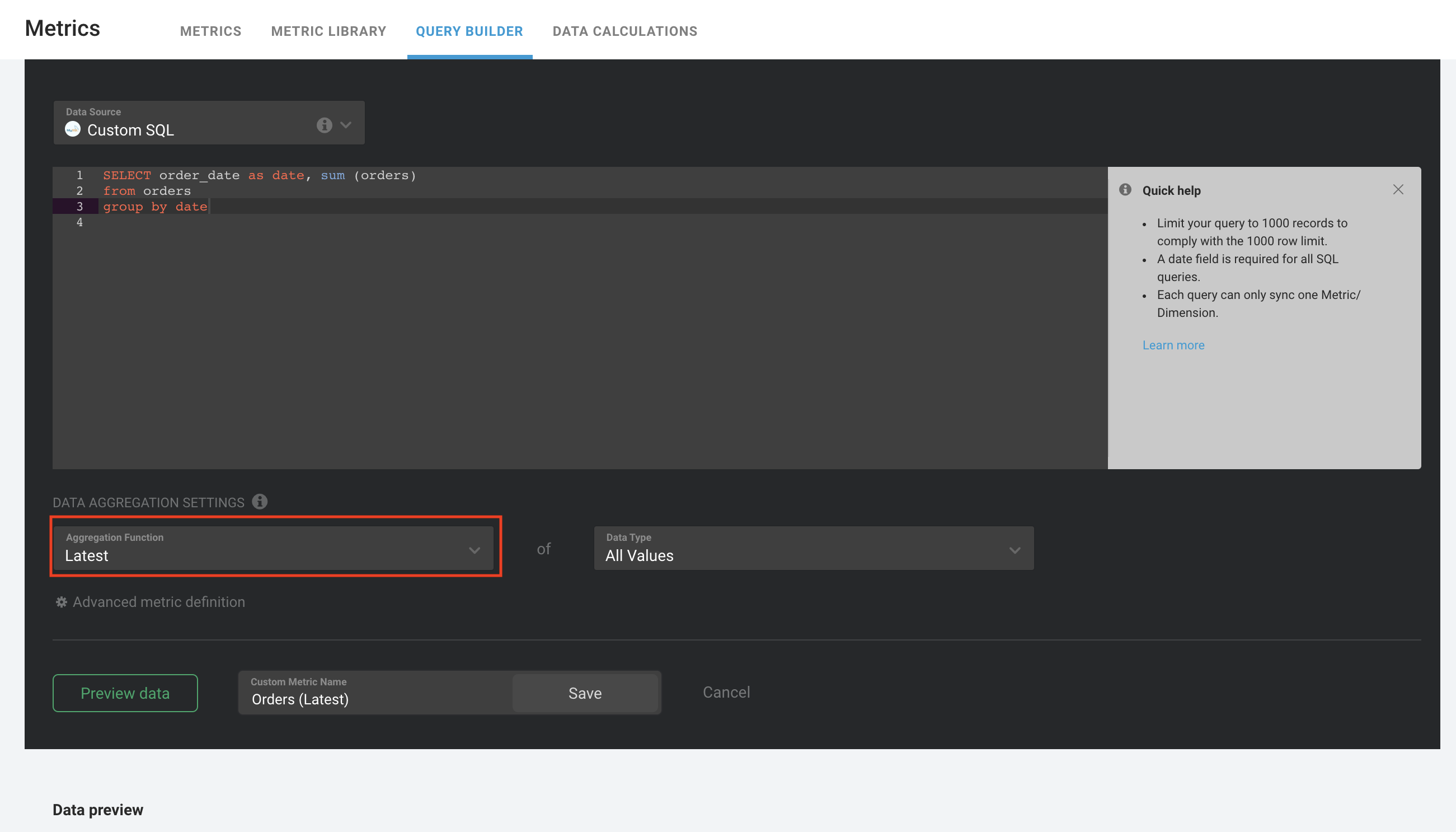Switch to the Metrics tab
The image size is (1456, 832).
[x=210, y=31]
